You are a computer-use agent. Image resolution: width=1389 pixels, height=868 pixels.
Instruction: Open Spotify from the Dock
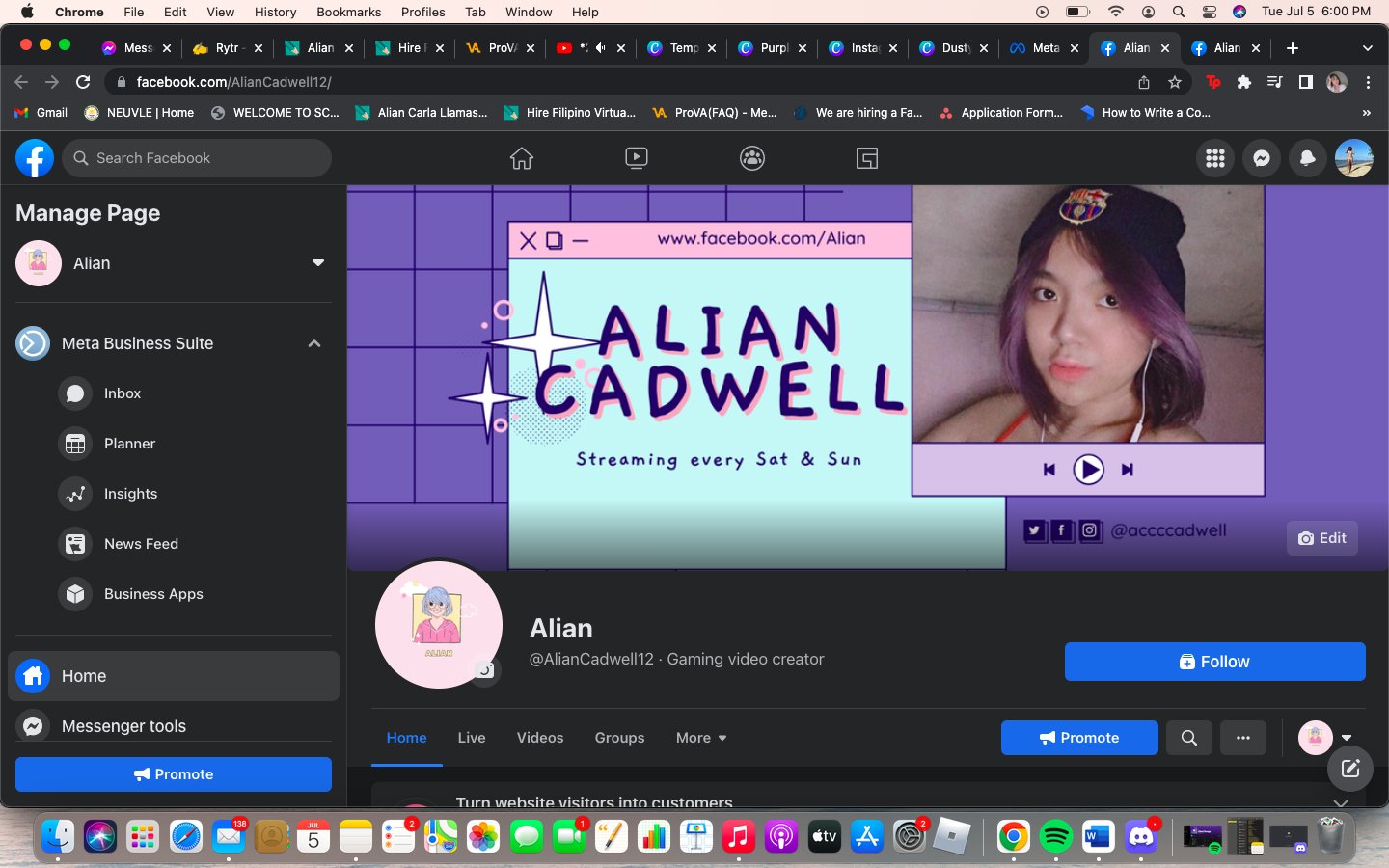[x=1056, y=836]
